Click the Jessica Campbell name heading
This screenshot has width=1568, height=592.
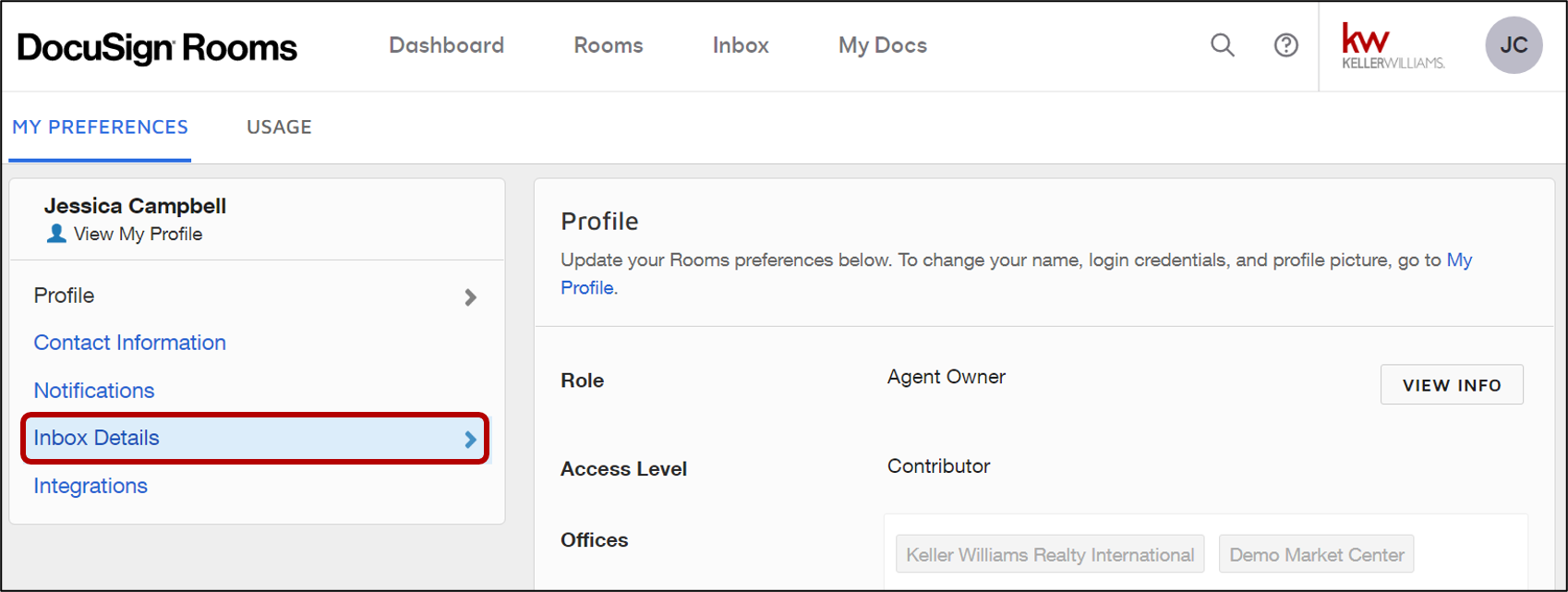pos(135,206)
